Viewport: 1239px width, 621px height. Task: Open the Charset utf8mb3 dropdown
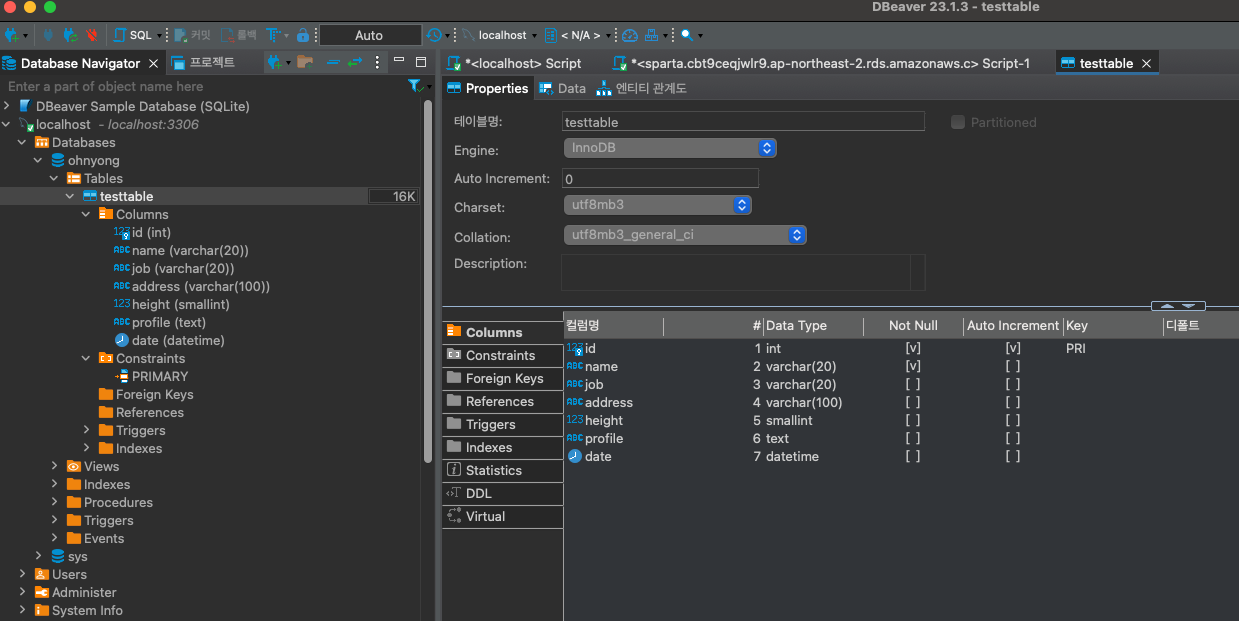(657, 204)
